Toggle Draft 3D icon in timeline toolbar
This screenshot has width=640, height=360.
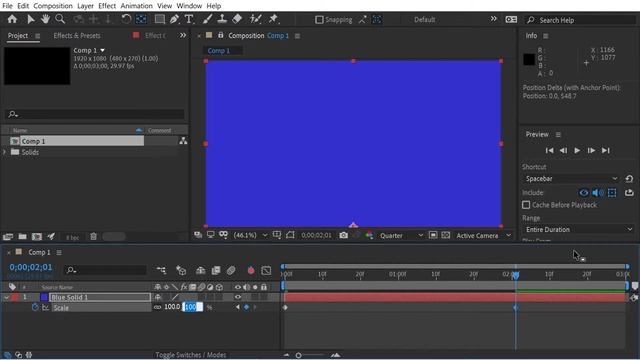click(181, 270)
